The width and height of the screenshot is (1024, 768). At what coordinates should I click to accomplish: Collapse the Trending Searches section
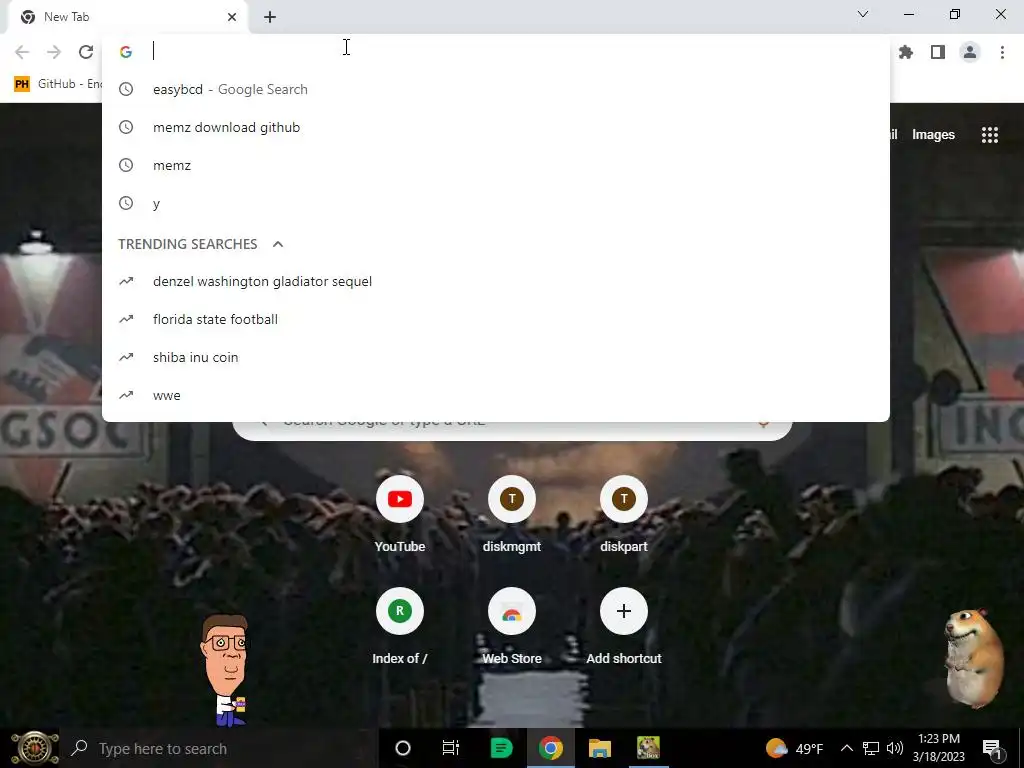coord(278,244)
